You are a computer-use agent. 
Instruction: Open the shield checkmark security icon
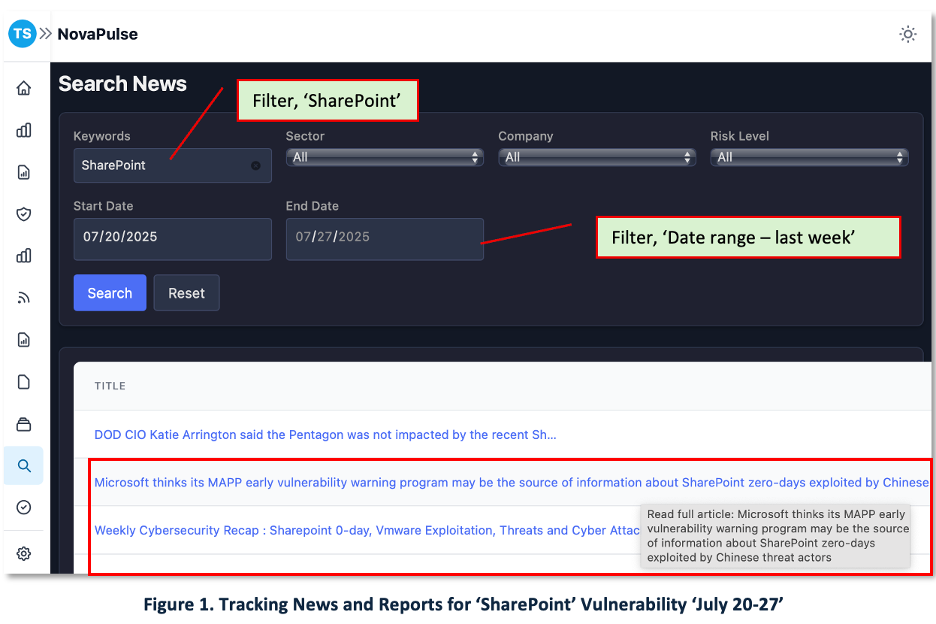(x=24, y=214)
